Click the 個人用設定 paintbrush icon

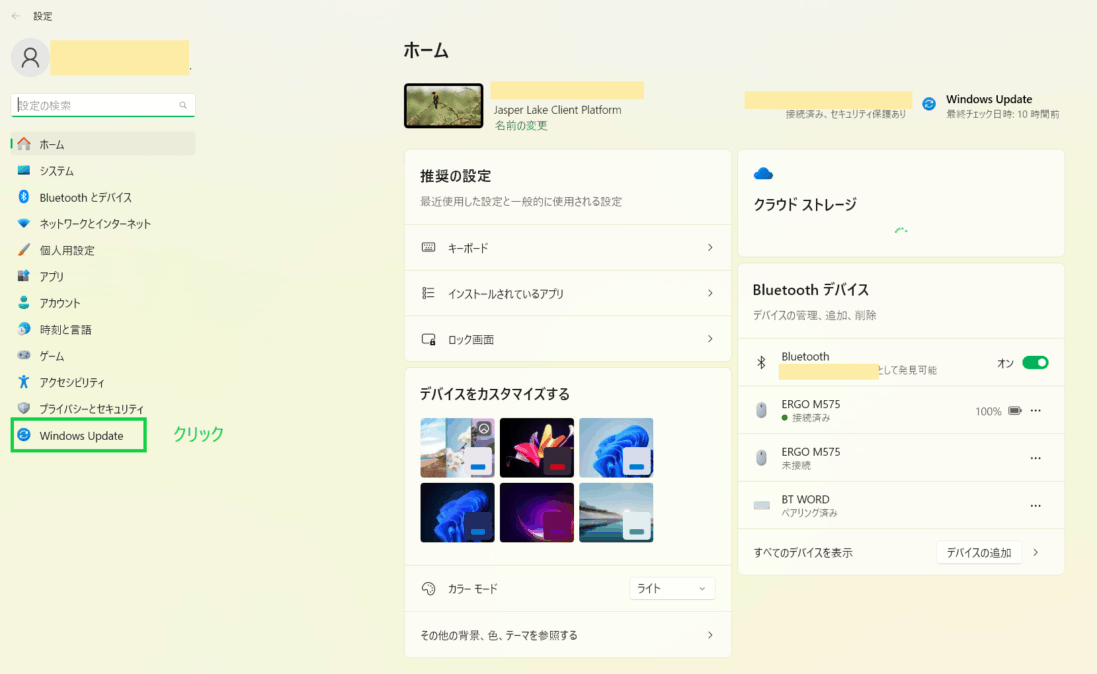click(x=24, y=249)
